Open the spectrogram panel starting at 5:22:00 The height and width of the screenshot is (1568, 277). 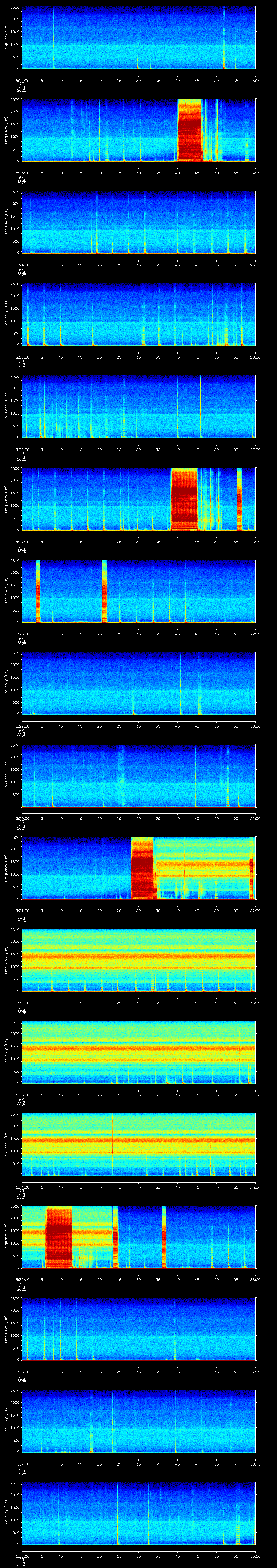tap(138, 38)
